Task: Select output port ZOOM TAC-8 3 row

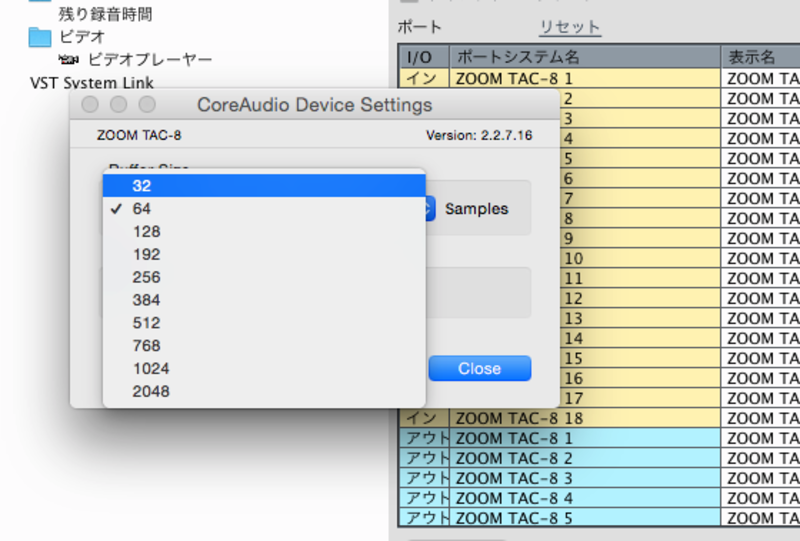Action: tap(599, 478)
